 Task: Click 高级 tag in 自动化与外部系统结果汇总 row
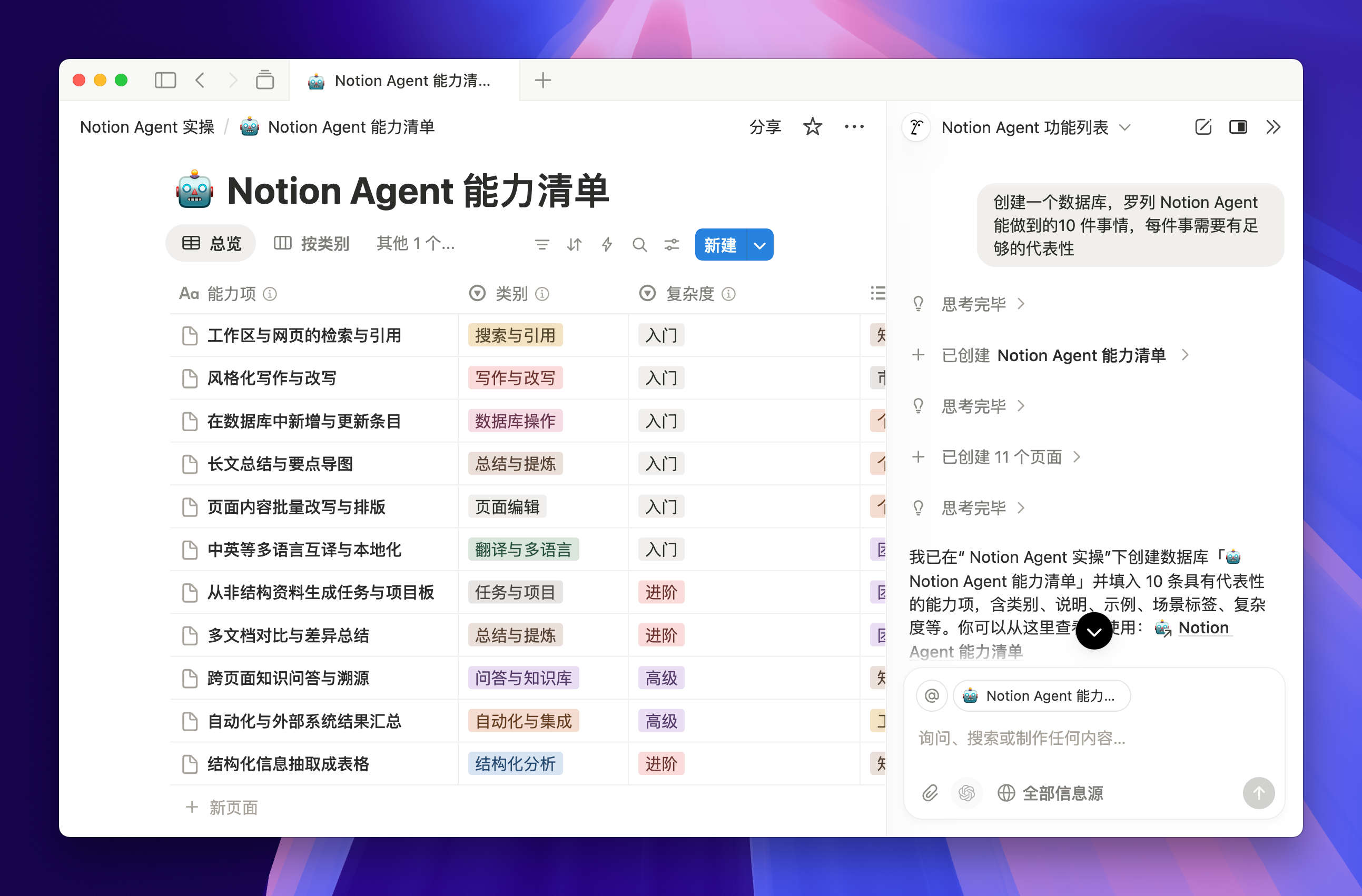coord(661,721)
